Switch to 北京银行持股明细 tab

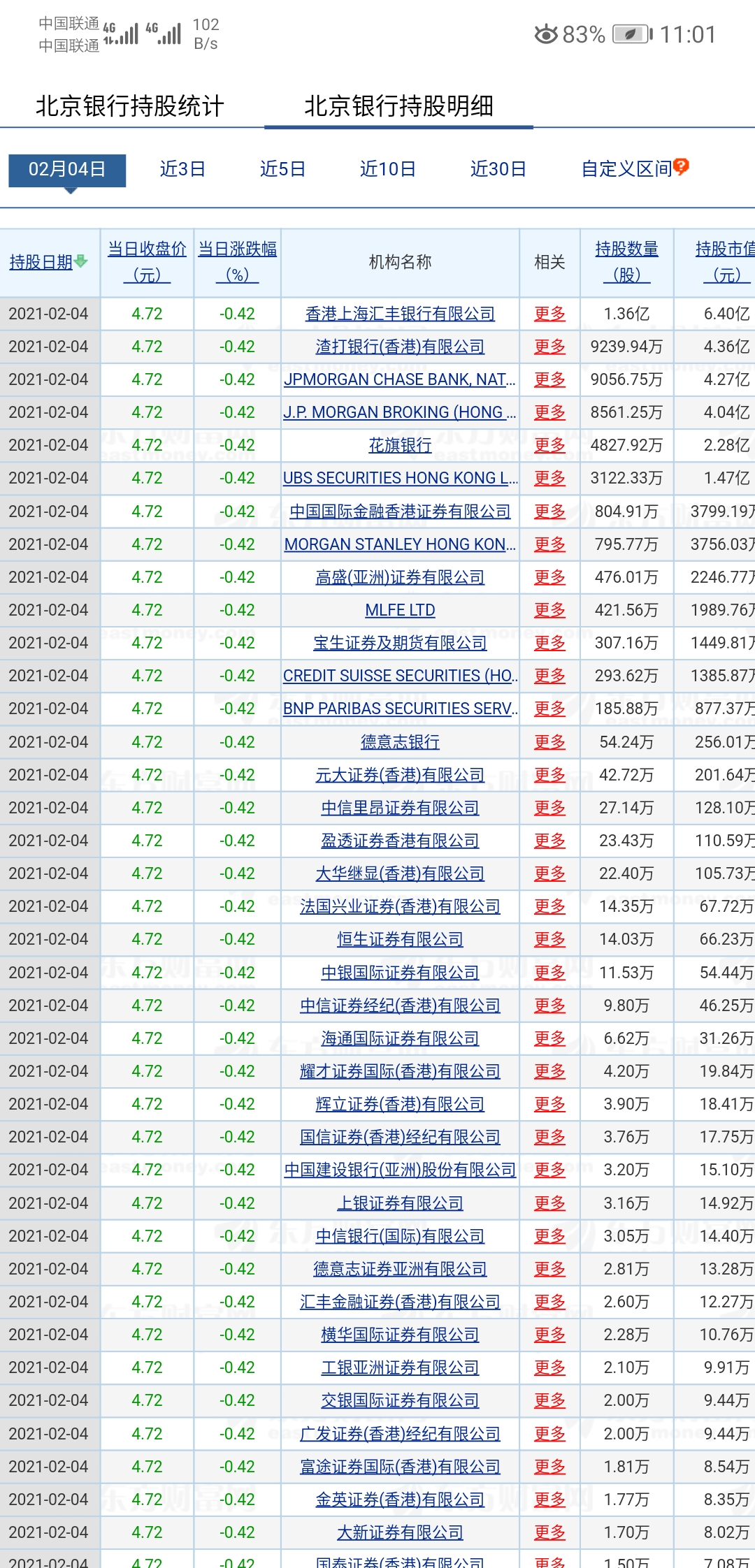click(x=398, y=106)
